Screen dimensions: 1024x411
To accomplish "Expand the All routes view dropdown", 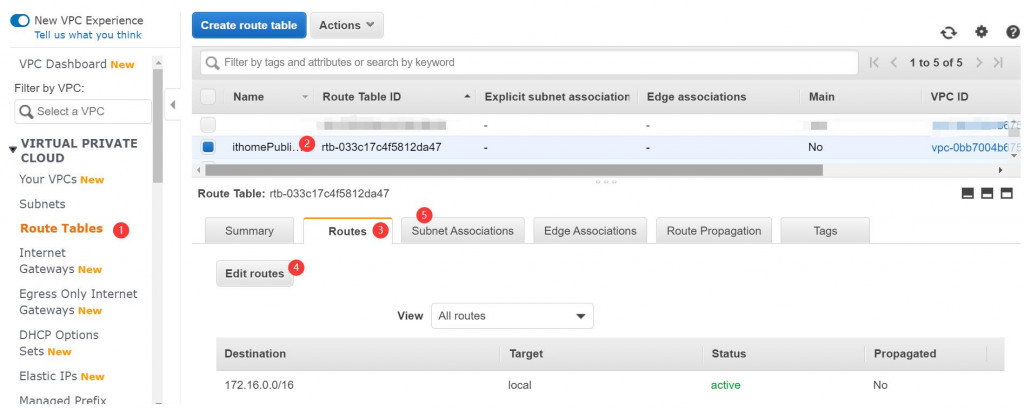I will (512, 316).
